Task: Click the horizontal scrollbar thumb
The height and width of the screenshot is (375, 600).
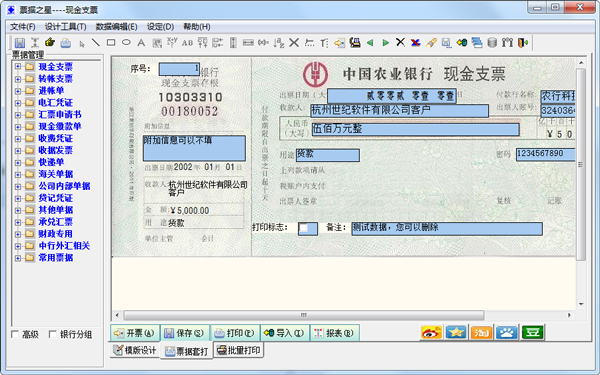Action: click(x=303, y=315)
